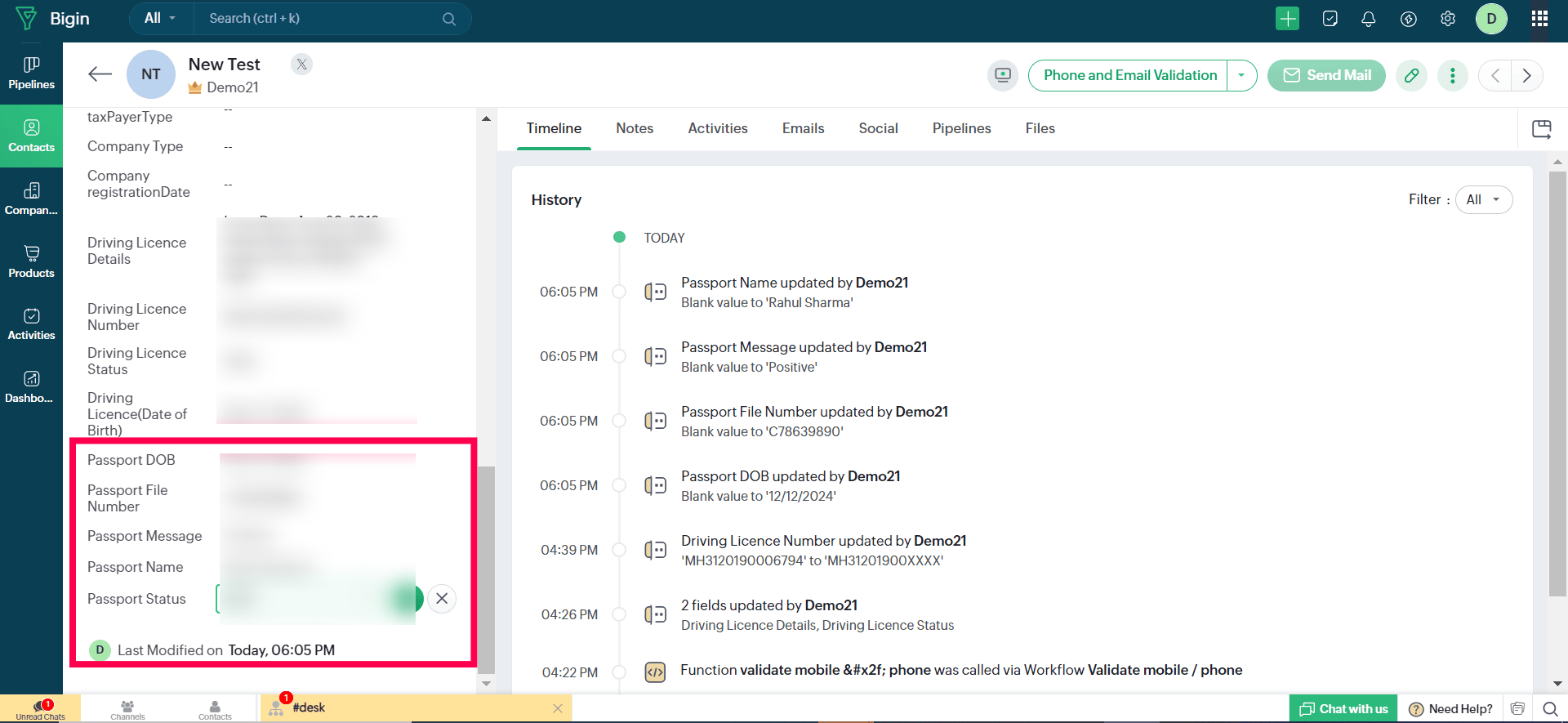Screen dimensions: 1568x723
Task: Cancel the Passport Status edit with X
Action: click(x=442, y=598)
